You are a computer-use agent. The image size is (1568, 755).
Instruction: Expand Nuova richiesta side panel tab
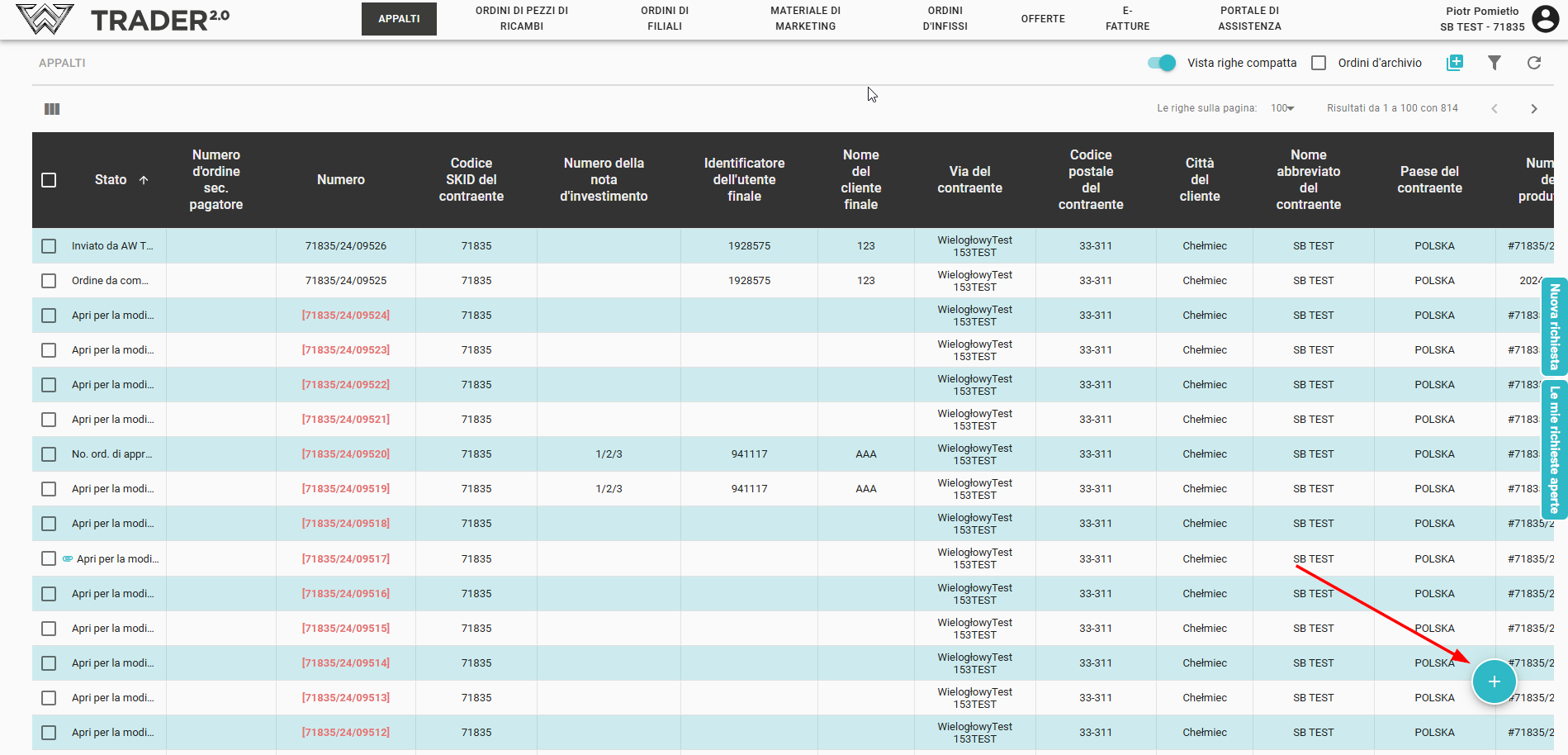point(1554,326)
